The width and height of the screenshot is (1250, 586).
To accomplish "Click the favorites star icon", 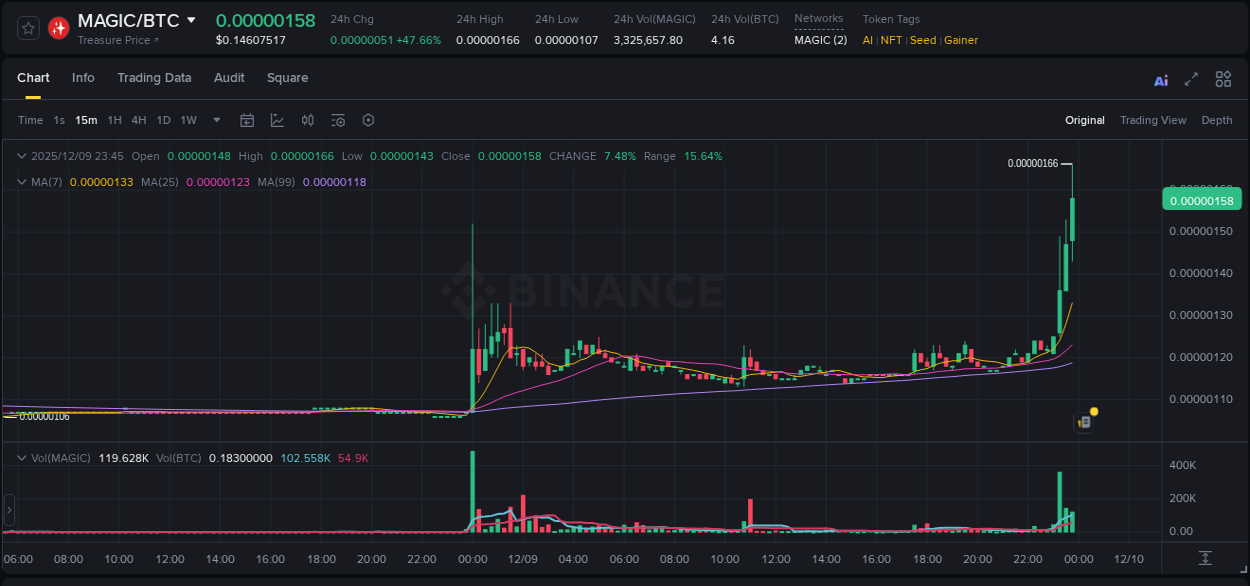I will pos(27,28).
